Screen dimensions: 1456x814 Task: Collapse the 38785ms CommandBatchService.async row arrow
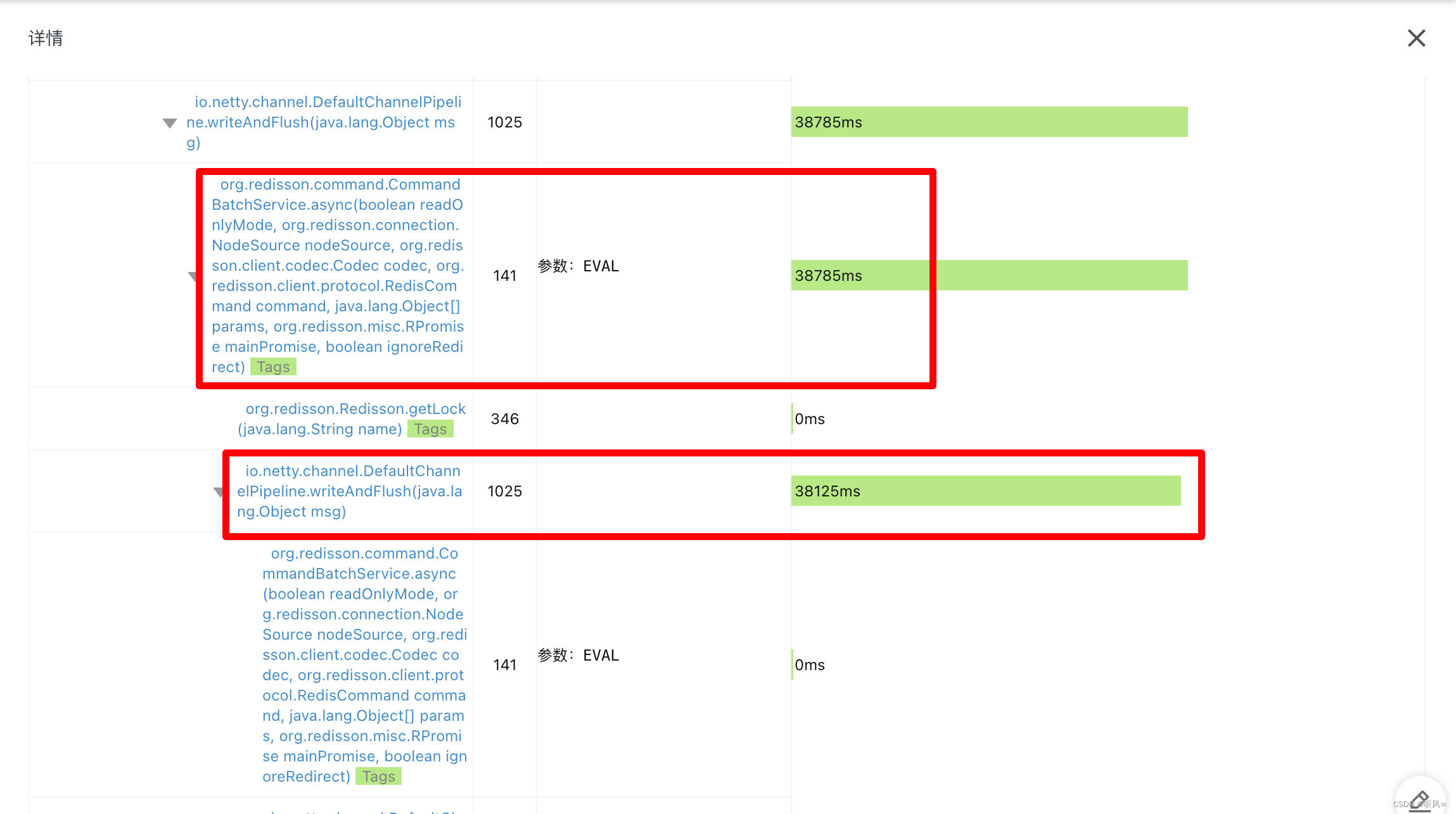[x=193, y=276]
